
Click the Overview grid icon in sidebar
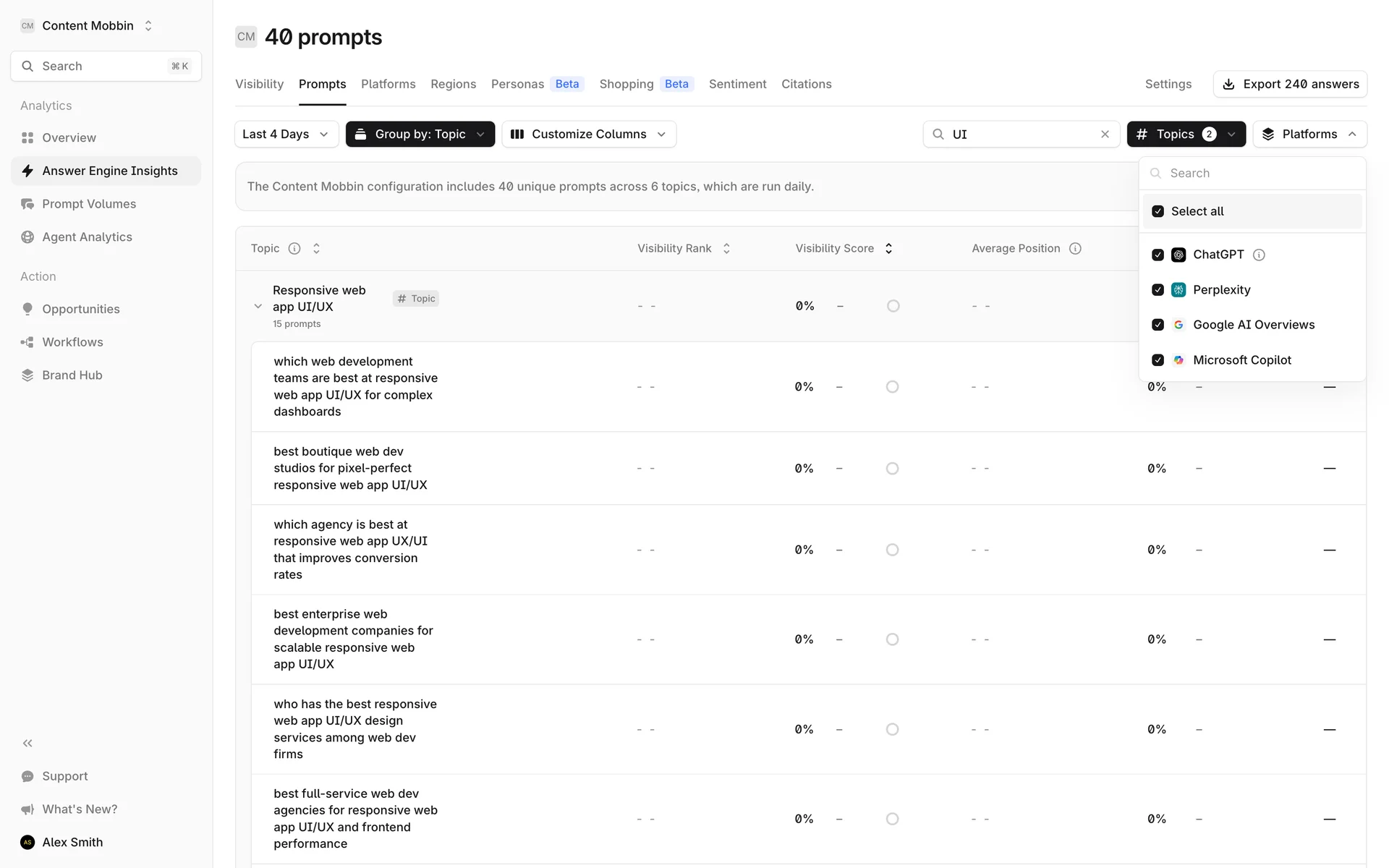pyautogui.click(x=27, y=137)
